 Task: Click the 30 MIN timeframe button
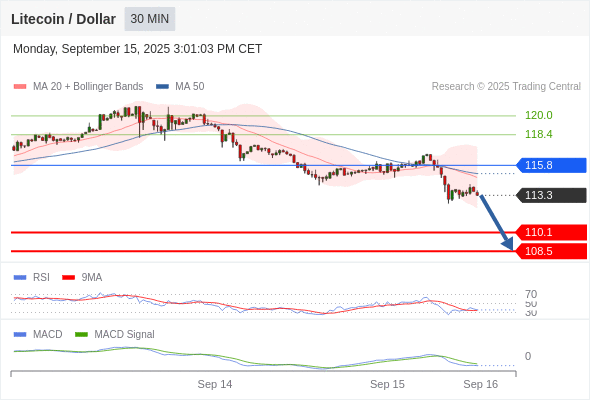(x=150, y=19)
